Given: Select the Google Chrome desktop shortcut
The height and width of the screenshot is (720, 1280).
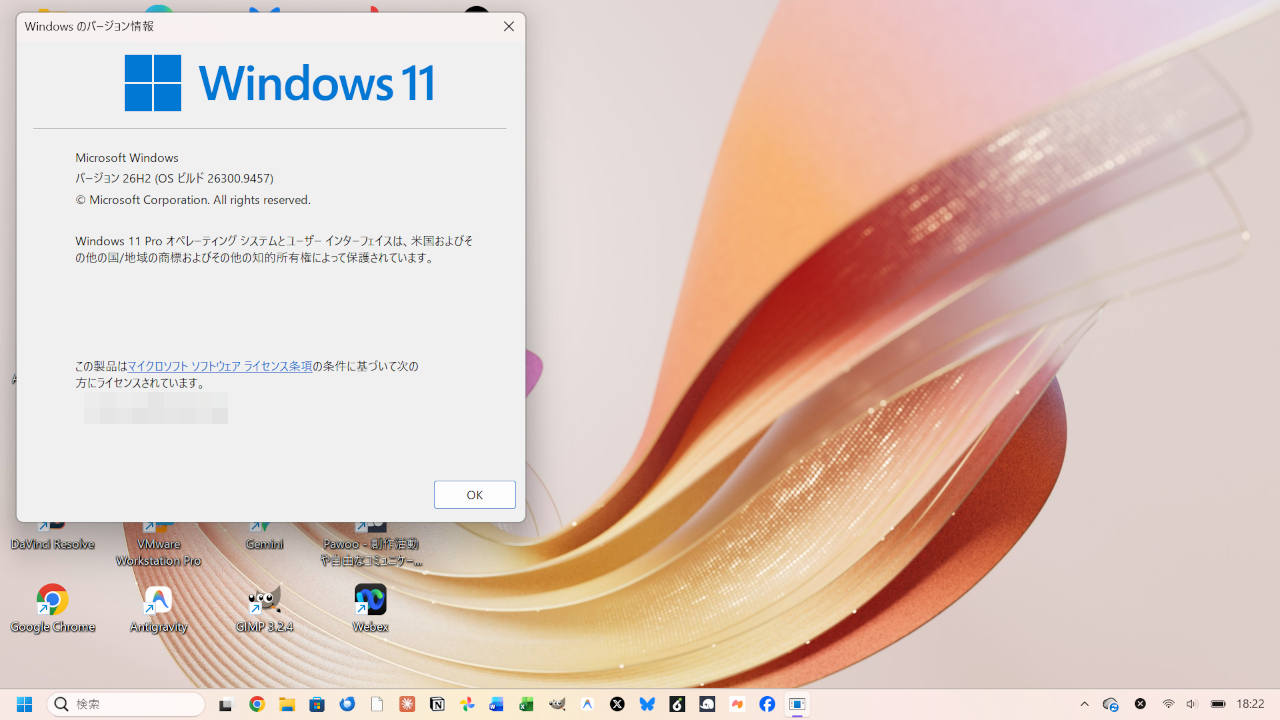Looking at the screenshot, I should (52, 608).
